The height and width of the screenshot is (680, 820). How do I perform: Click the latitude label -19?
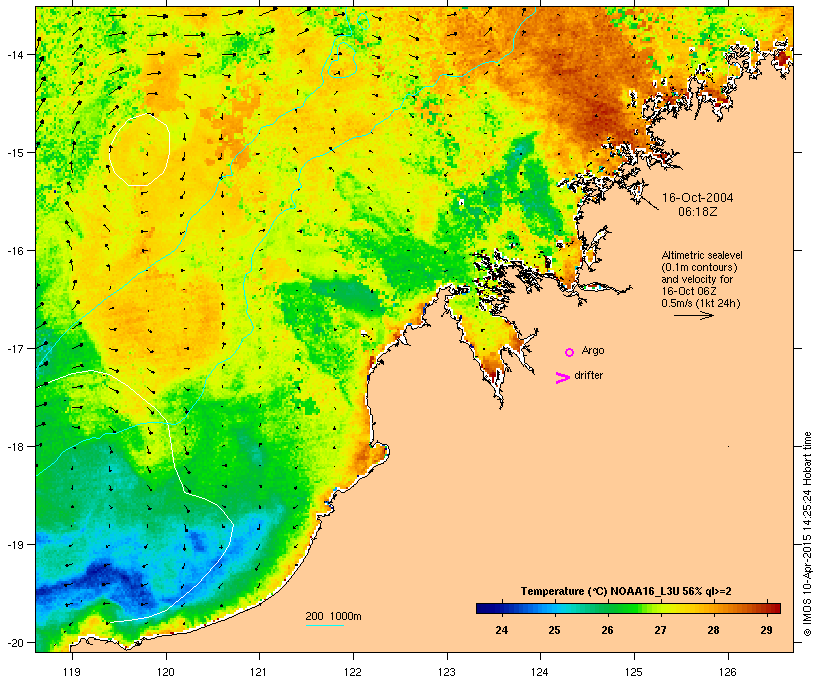(x=14, y=545)
